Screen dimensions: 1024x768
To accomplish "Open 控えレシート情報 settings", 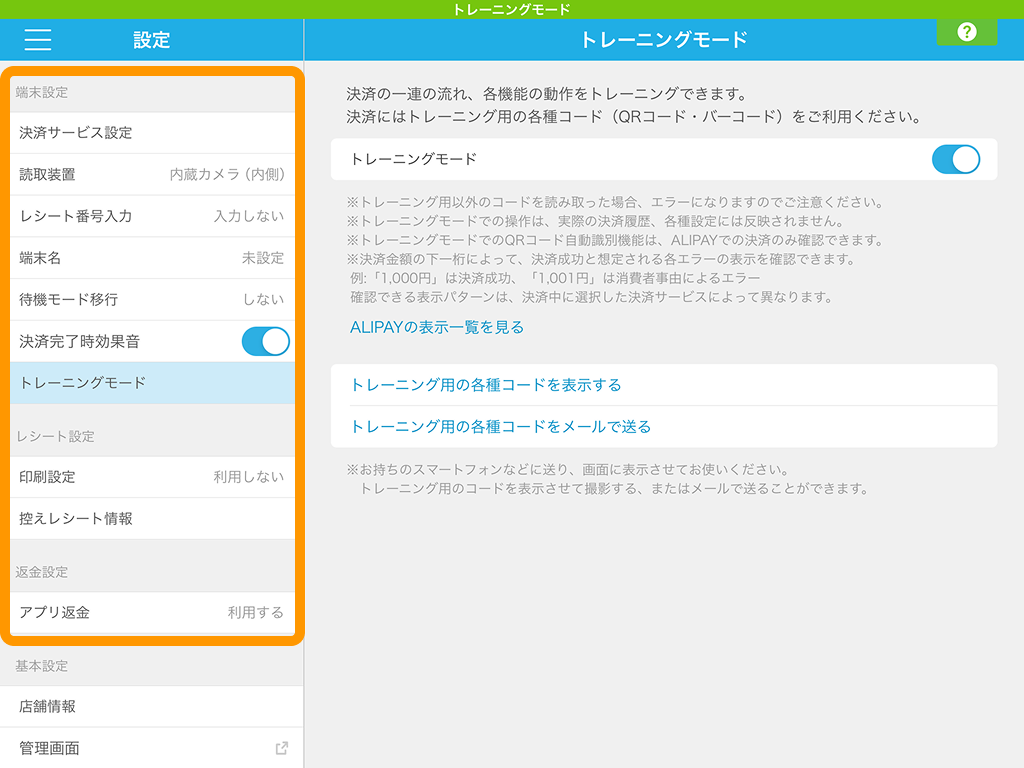I will coord(152,519).
